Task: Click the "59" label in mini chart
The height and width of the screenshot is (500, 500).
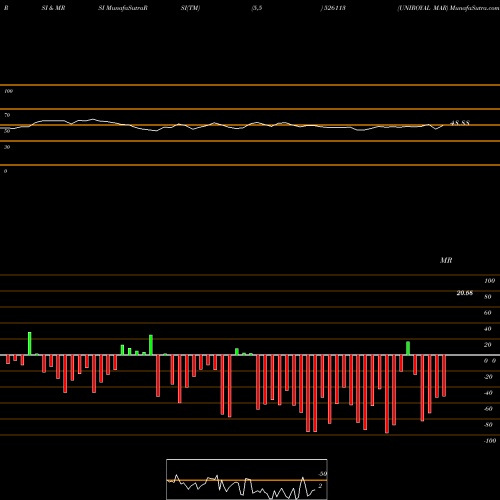Action: click(323, 474)
